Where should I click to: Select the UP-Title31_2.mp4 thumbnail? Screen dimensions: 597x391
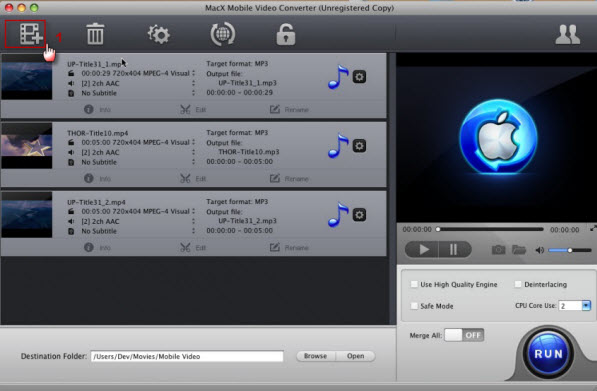click(27, 215)
